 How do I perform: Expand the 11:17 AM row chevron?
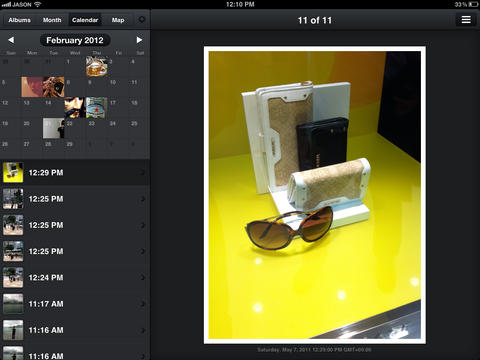(142, 304)
